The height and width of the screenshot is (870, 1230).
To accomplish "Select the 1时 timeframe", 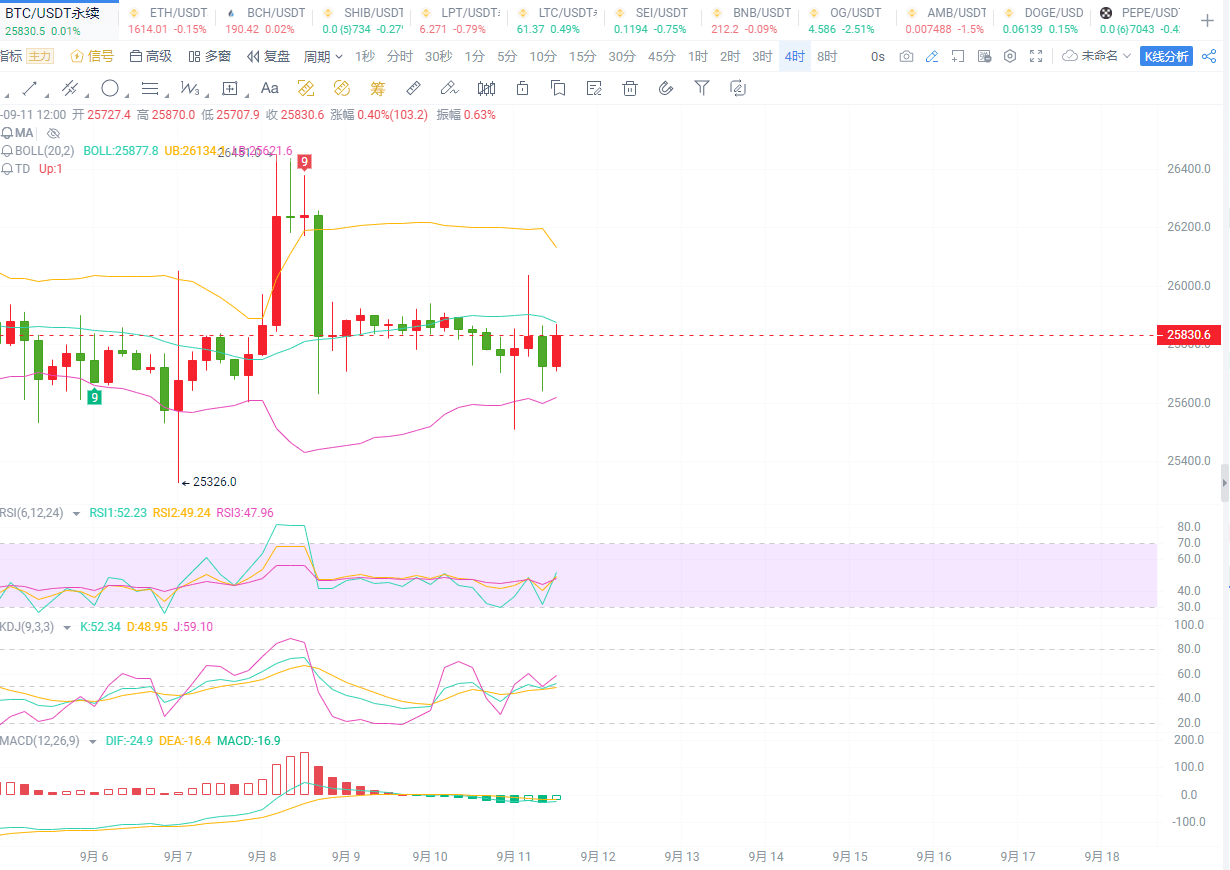I will click(698, 56).
